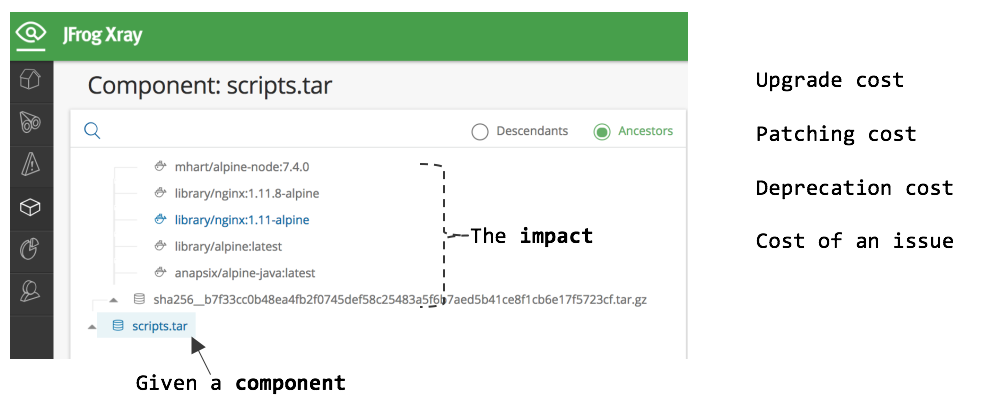Select the Descendants radio button
This screenshot has height=414, width=994.
[x=480, y=131]
